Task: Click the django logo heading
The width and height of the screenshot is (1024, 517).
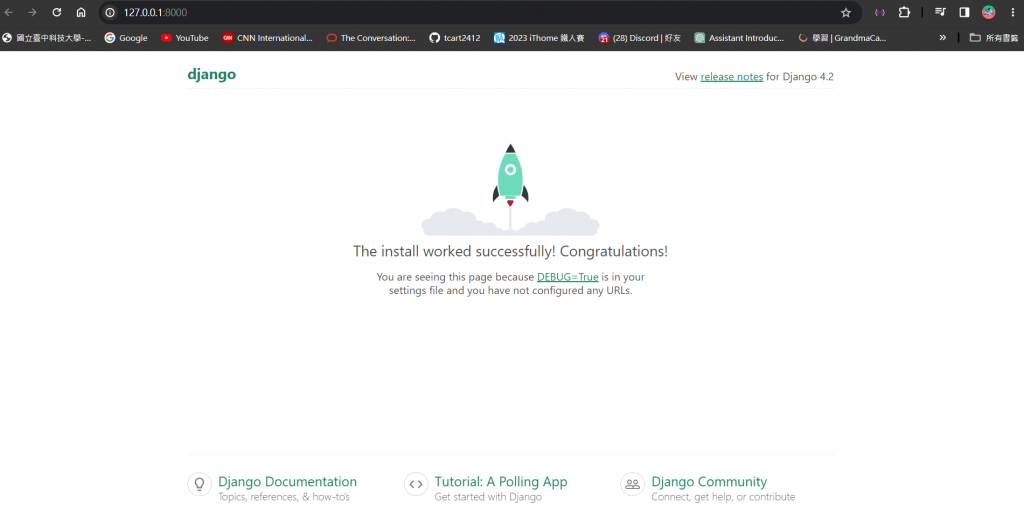Action: point(212,74)
